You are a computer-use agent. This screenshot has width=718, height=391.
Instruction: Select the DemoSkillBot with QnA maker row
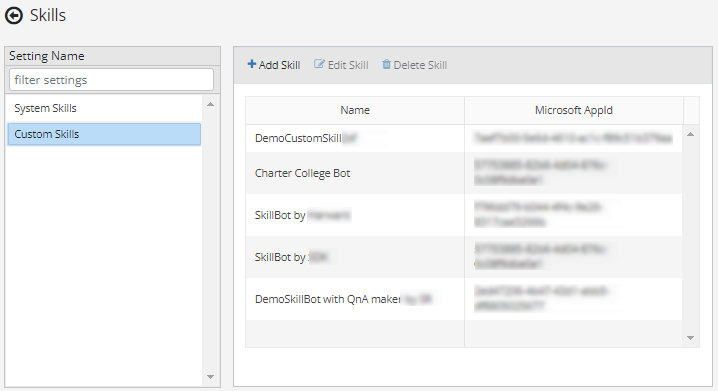[x=464, y=299]
